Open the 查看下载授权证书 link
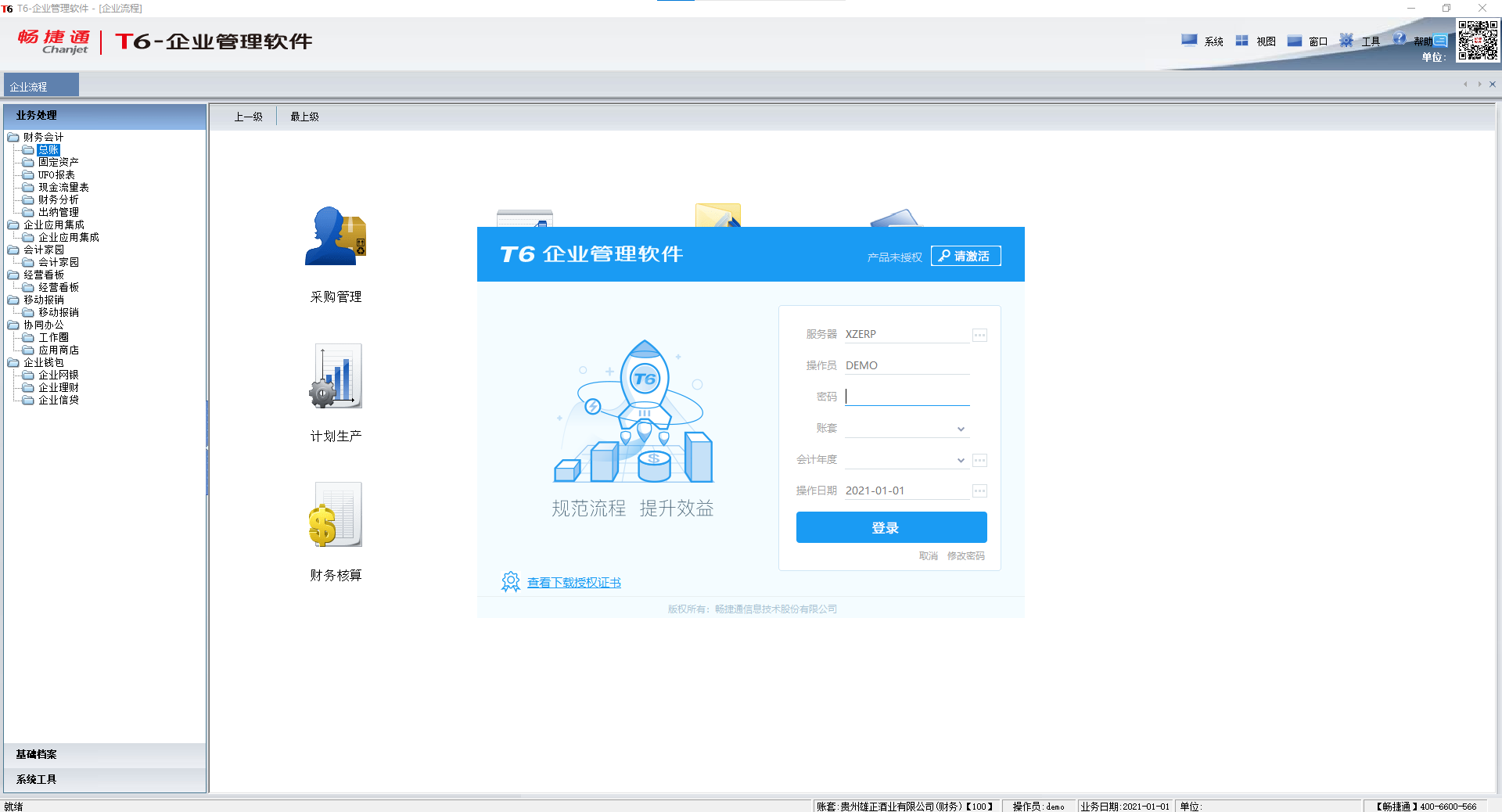This screenshot has height=812, width=1502. click(x=574, y=582)
